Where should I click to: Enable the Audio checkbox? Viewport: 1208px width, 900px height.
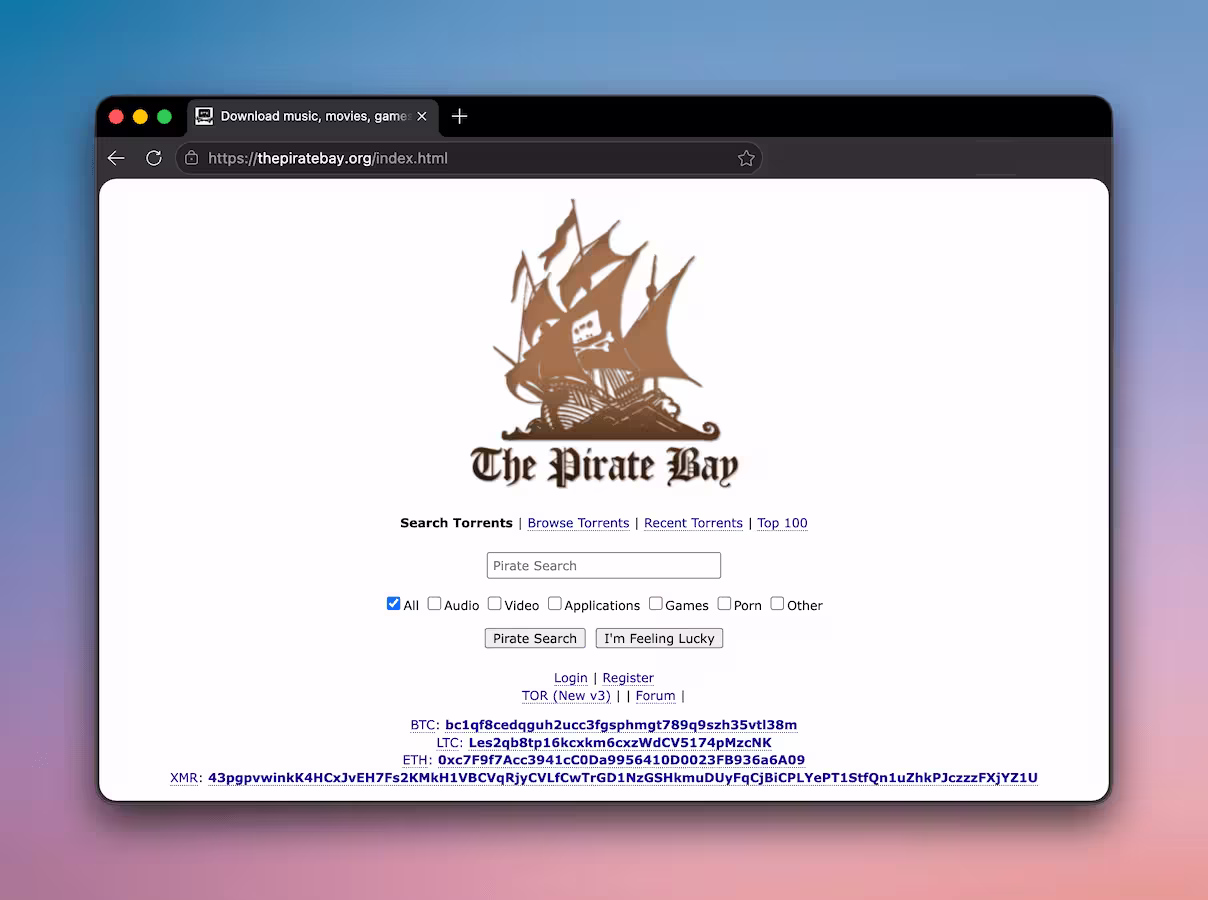[434, 603]
